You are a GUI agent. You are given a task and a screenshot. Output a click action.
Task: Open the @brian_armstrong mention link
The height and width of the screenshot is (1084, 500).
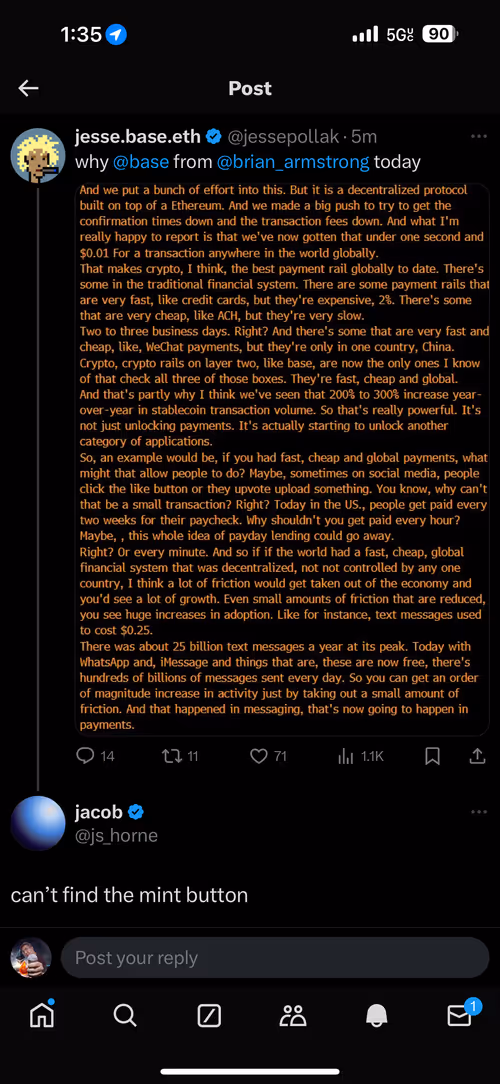pyautogui.click(x=293, y=162)
